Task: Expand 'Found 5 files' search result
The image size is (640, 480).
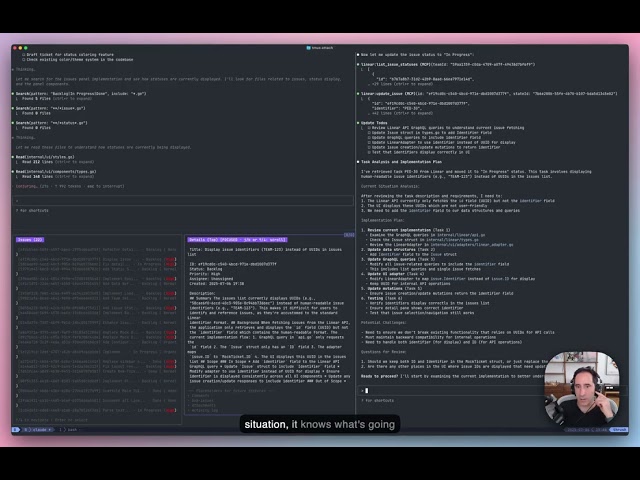Action: [57, 98]
